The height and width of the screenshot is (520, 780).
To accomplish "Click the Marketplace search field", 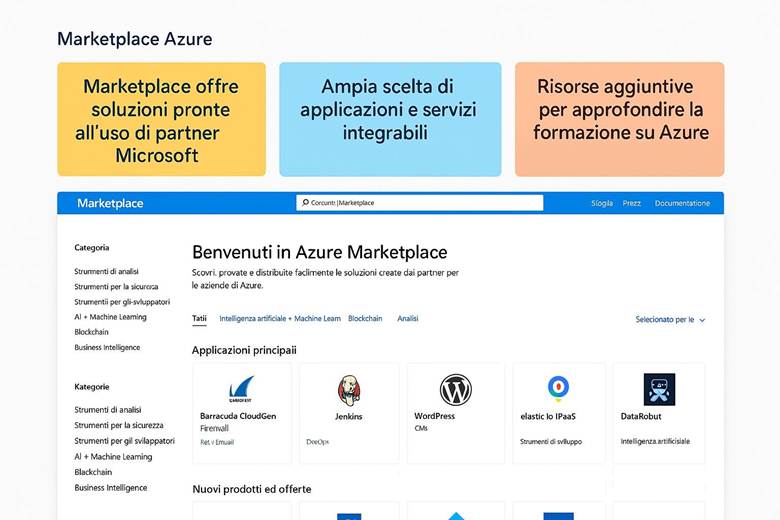I will [x=419, y=203].
